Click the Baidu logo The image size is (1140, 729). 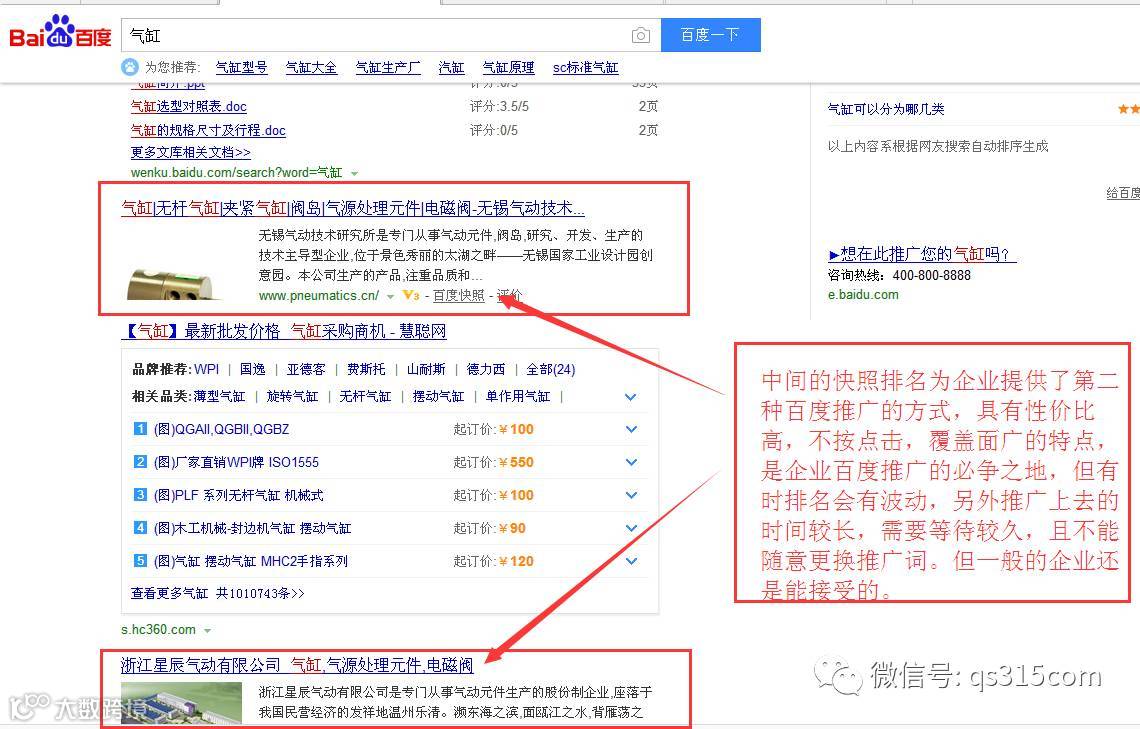tap(60, 33)
